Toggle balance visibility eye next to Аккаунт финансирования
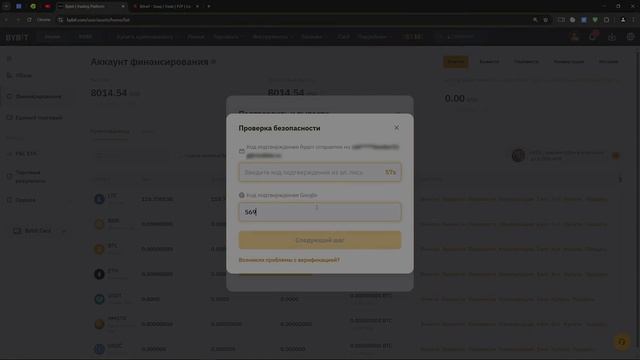 point(213,62)
